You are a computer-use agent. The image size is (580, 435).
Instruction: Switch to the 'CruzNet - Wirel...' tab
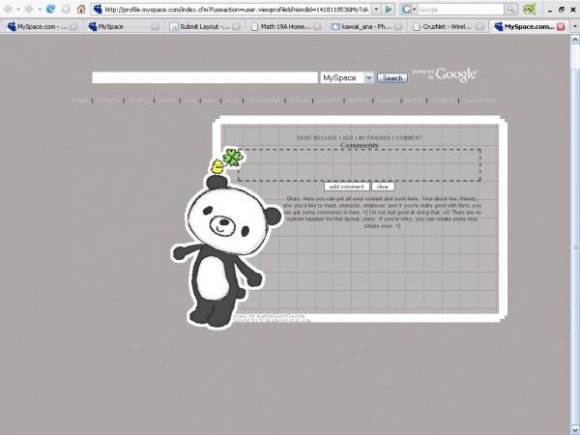[448, 27]
